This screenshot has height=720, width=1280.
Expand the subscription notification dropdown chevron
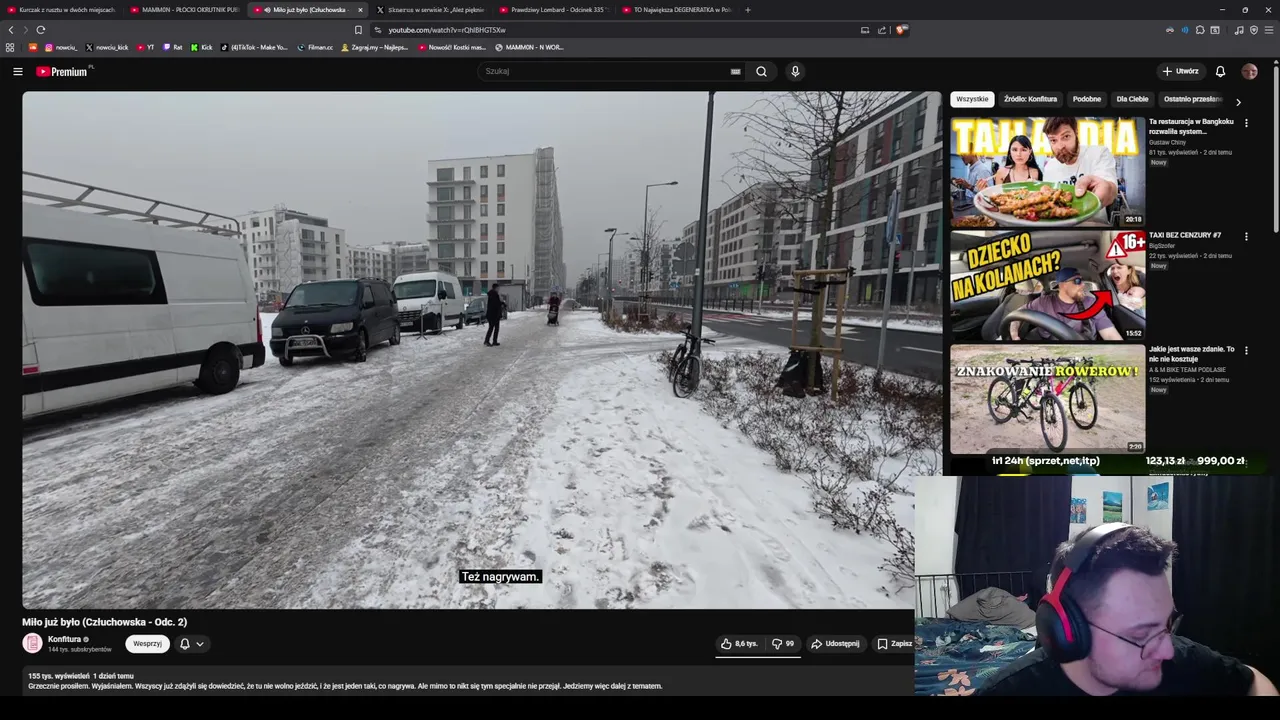click(200, 644)
